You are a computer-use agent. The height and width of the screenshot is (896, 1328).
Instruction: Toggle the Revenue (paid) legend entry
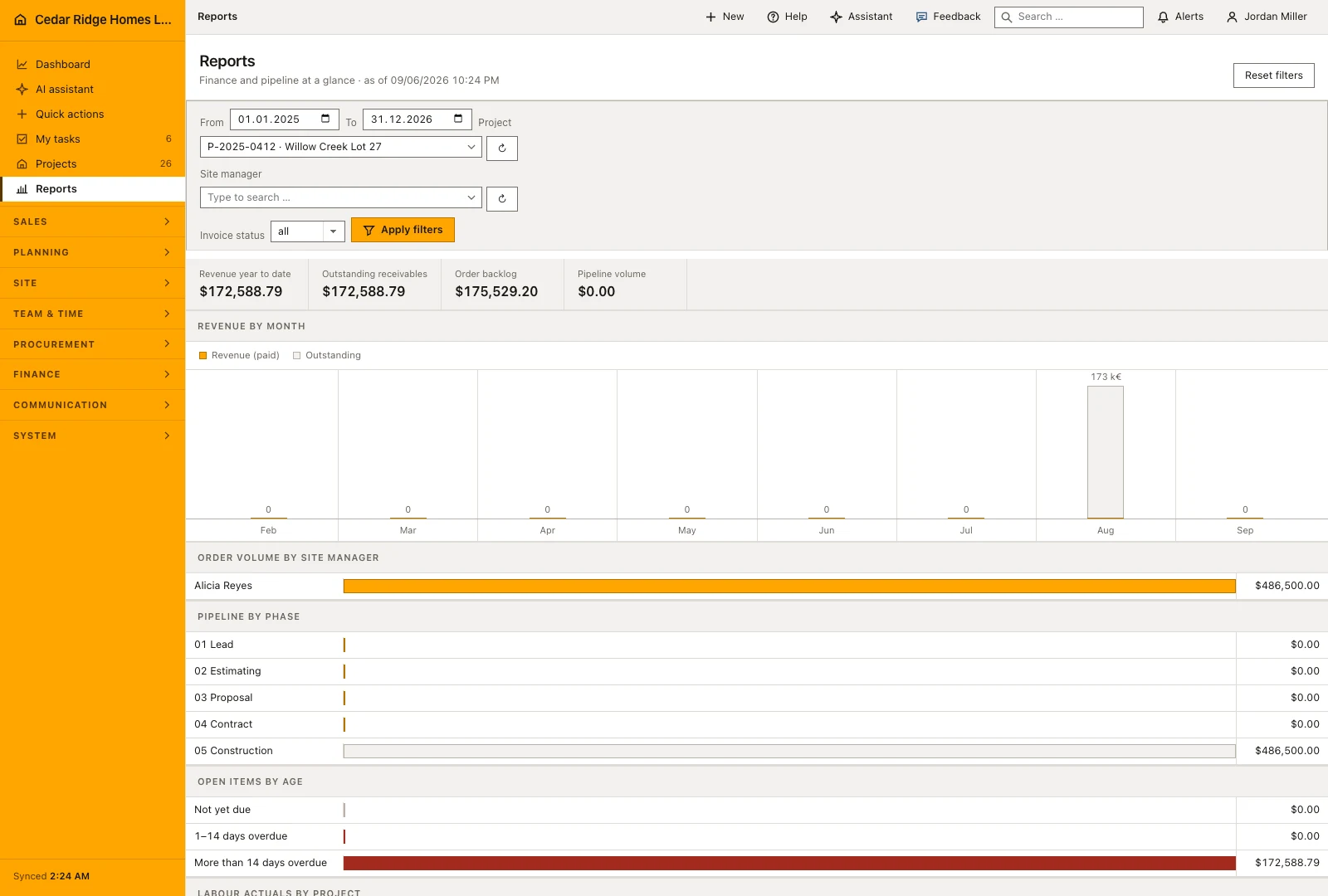[x=240, y=355]
